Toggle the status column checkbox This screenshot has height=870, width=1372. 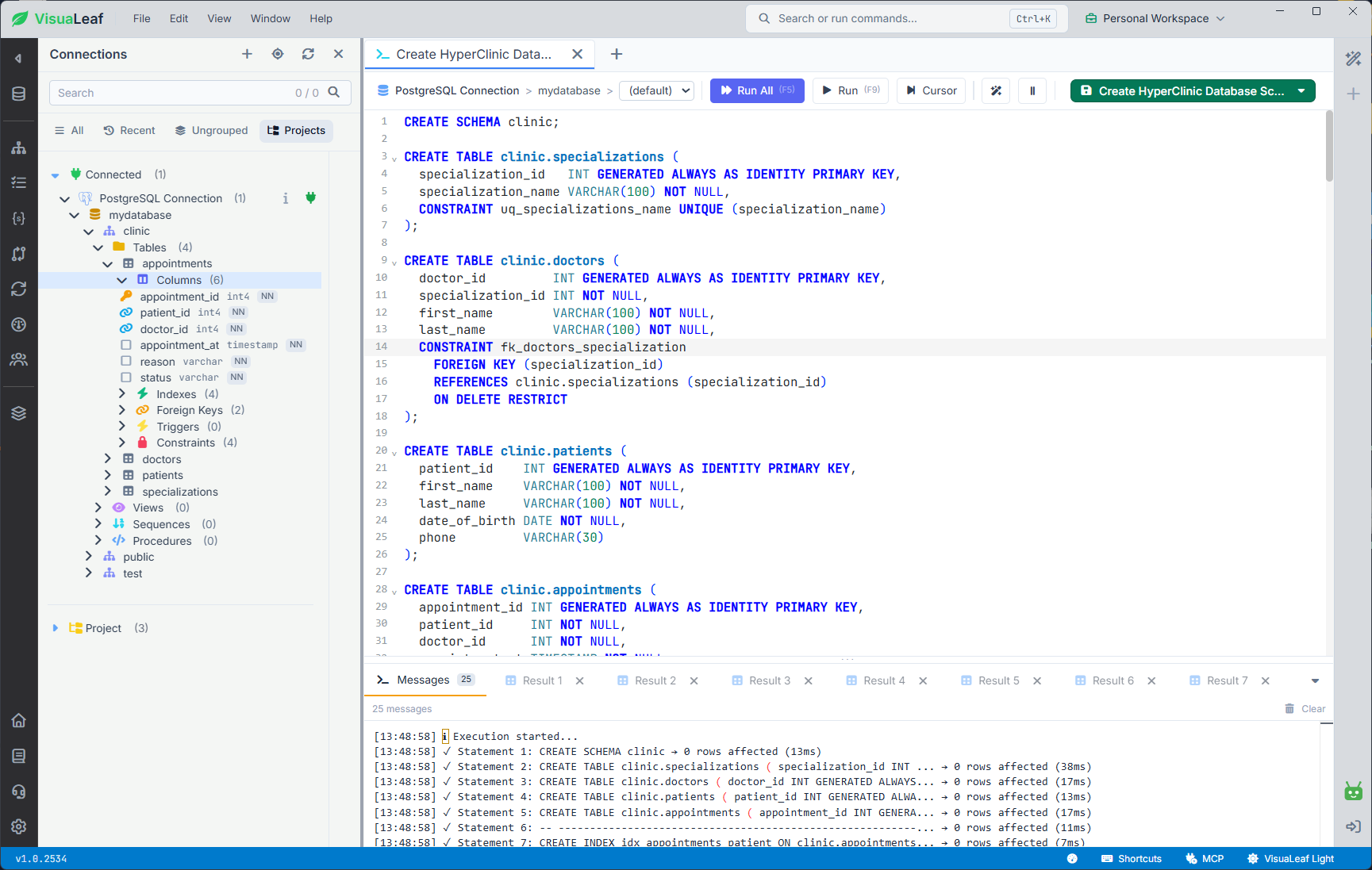coord(126,378)
